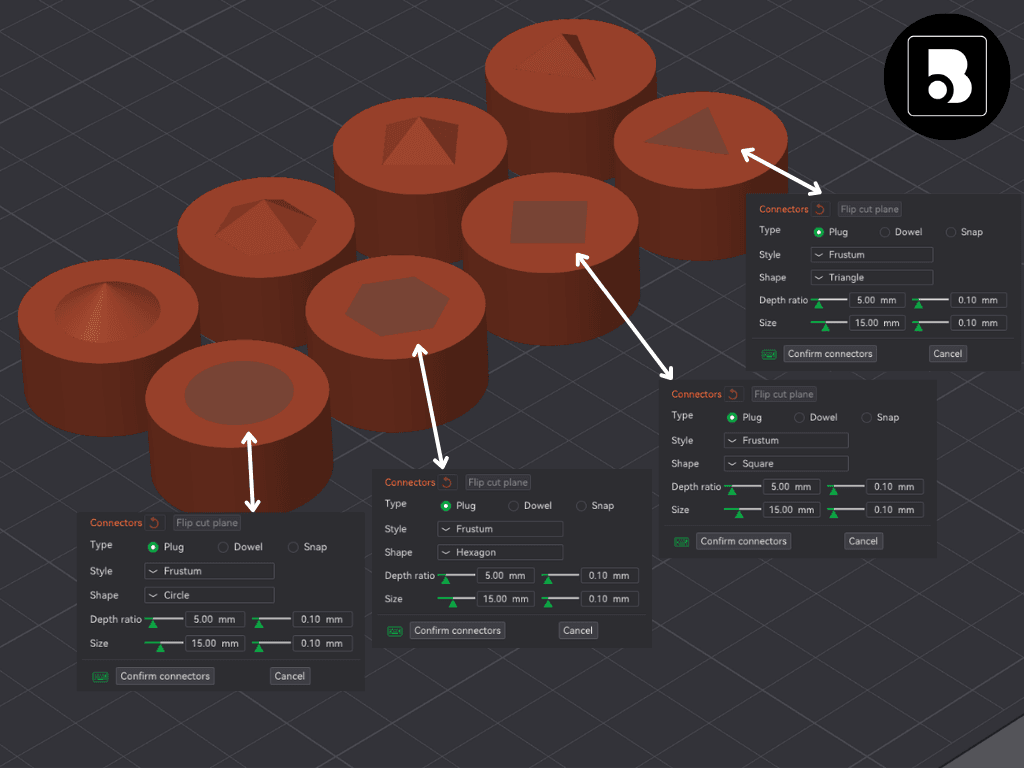Click Depth ratio 5.00 mm field, Square panel
Screen dimensions: 1024x768
click(791, 487)
